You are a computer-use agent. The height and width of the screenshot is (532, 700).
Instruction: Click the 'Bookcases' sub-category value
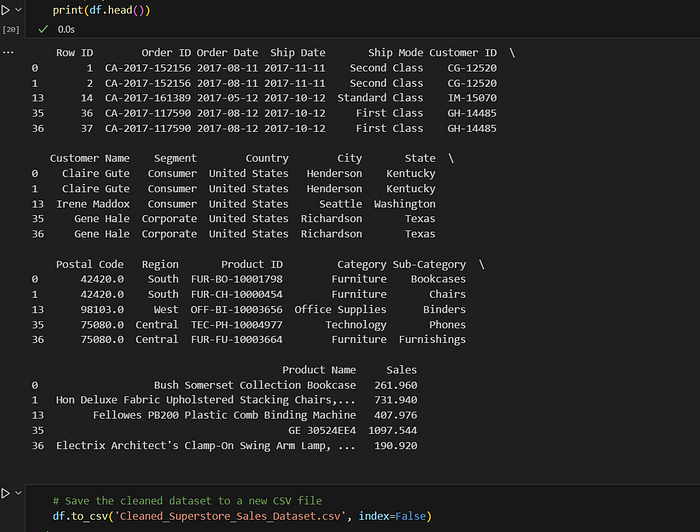coord(438,279)
